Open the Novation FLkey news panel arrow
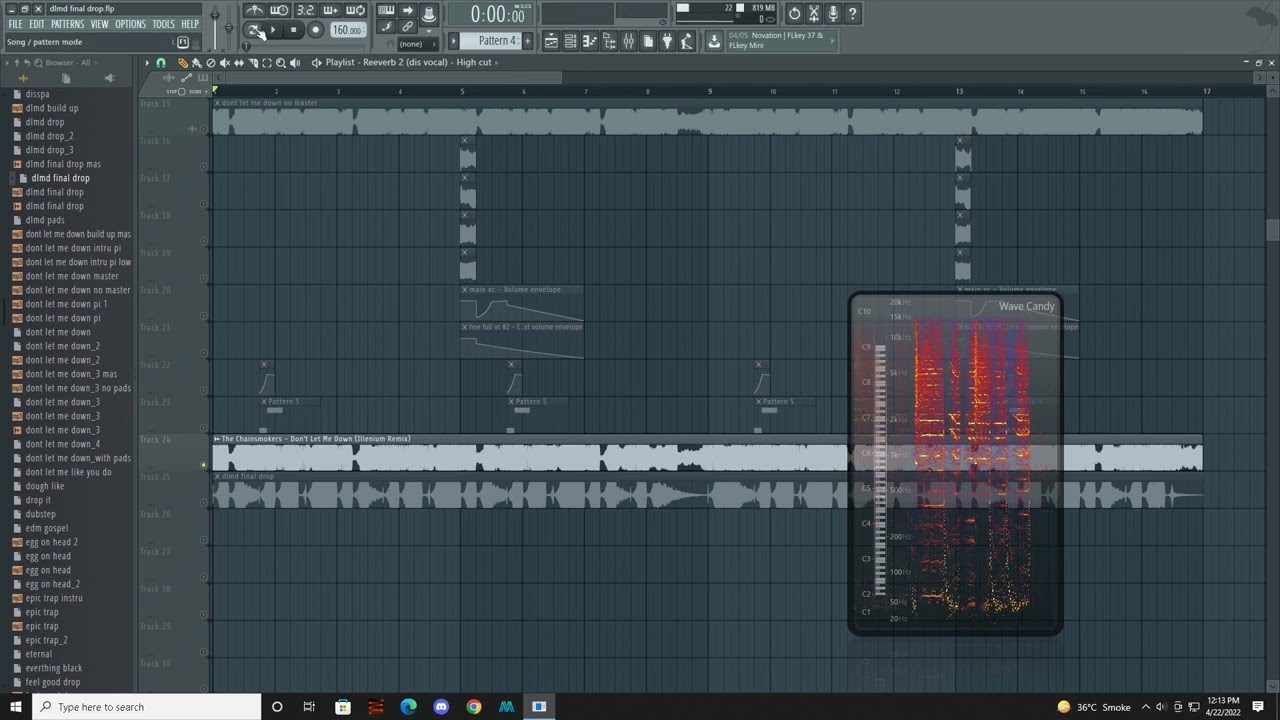1280x720 pixels. point(832,41)
